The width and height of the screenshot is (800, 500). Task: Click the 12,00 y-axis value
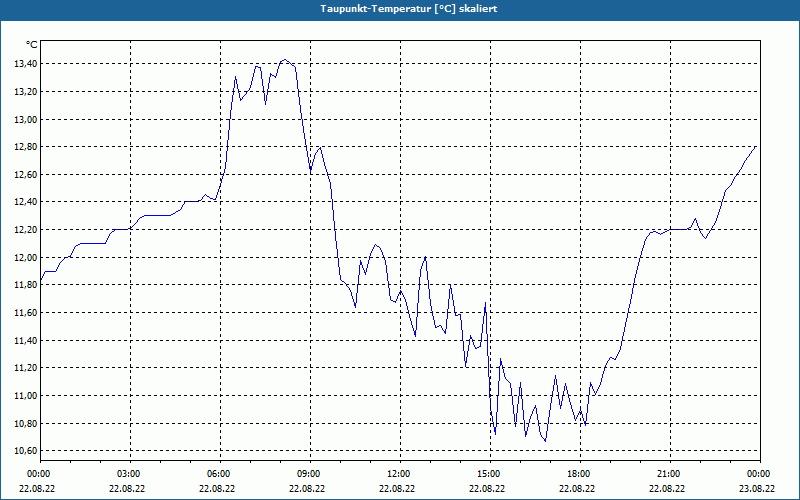click(x=26, y=257)
